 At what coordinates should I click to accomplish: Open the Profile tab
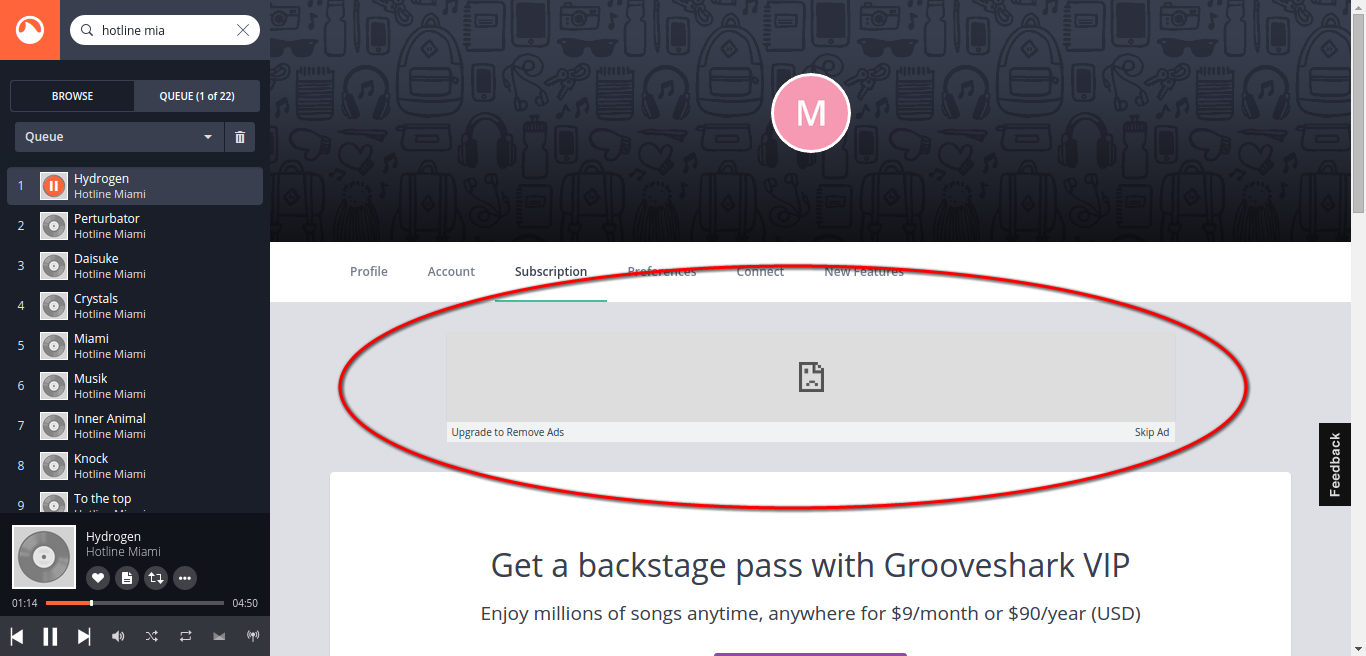click(x=369, y=271)
